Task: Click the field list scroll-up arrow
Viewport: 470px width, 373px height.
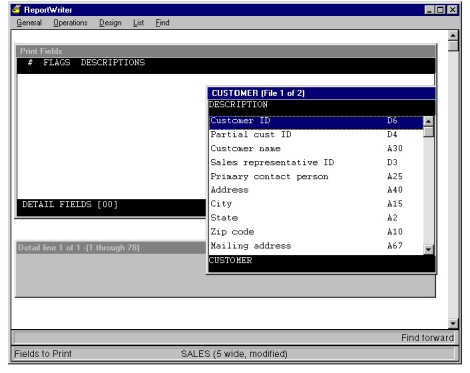Action: (429, 121)
